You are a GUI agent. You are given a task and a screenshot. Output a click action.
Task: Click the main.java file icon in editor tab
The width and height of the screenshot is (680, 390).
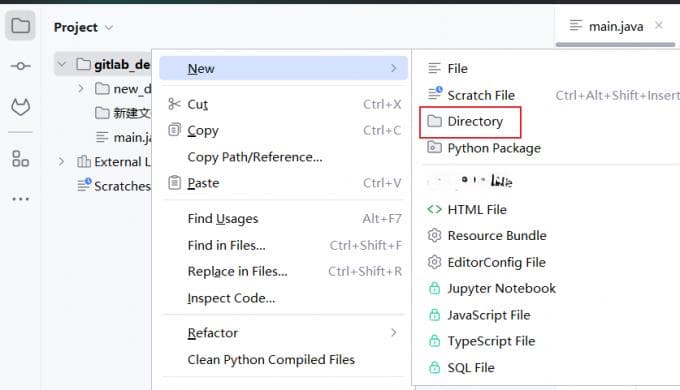[575, 26]
